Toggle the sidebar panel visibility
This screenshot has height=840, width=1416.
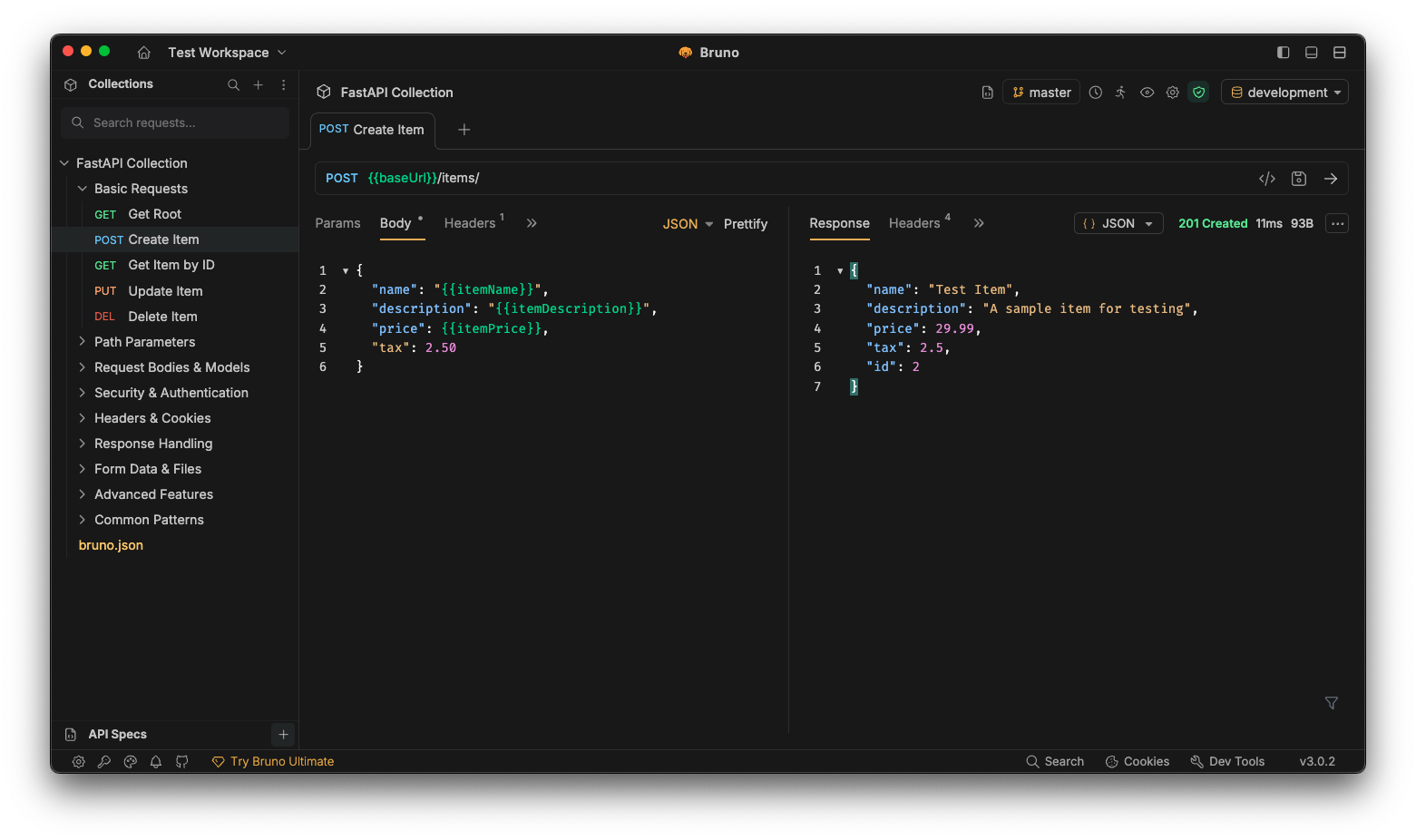(x=1283, y=53)
